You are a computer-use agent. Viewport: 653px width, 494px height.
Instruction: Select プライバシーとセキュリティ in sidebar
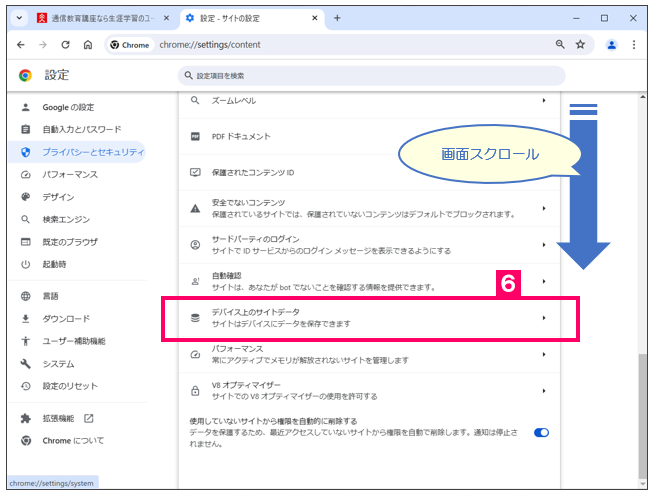click(x=77, y=152)
